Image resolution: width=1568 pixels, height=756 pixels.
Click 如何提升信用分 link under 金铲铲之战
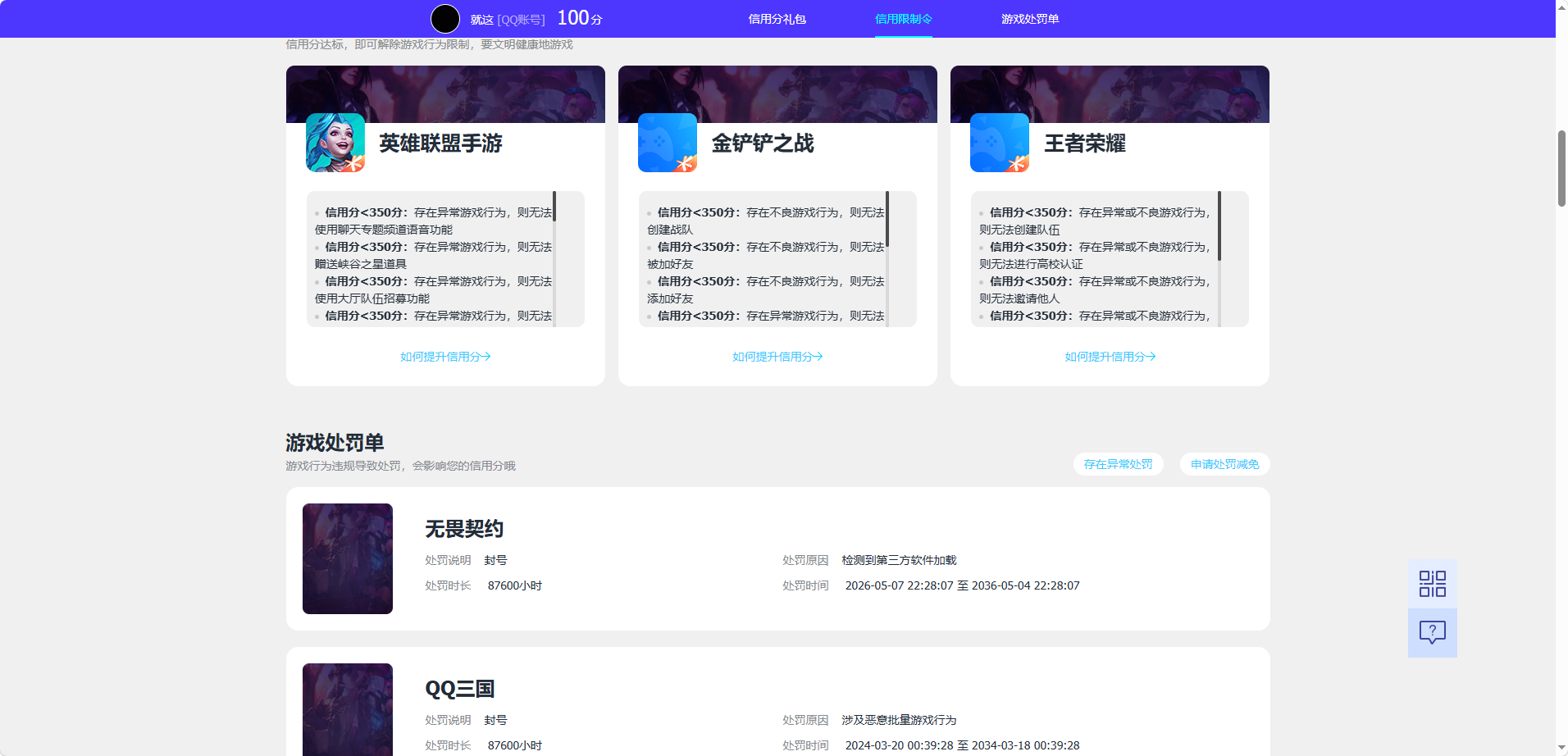(x=777, y=357)
